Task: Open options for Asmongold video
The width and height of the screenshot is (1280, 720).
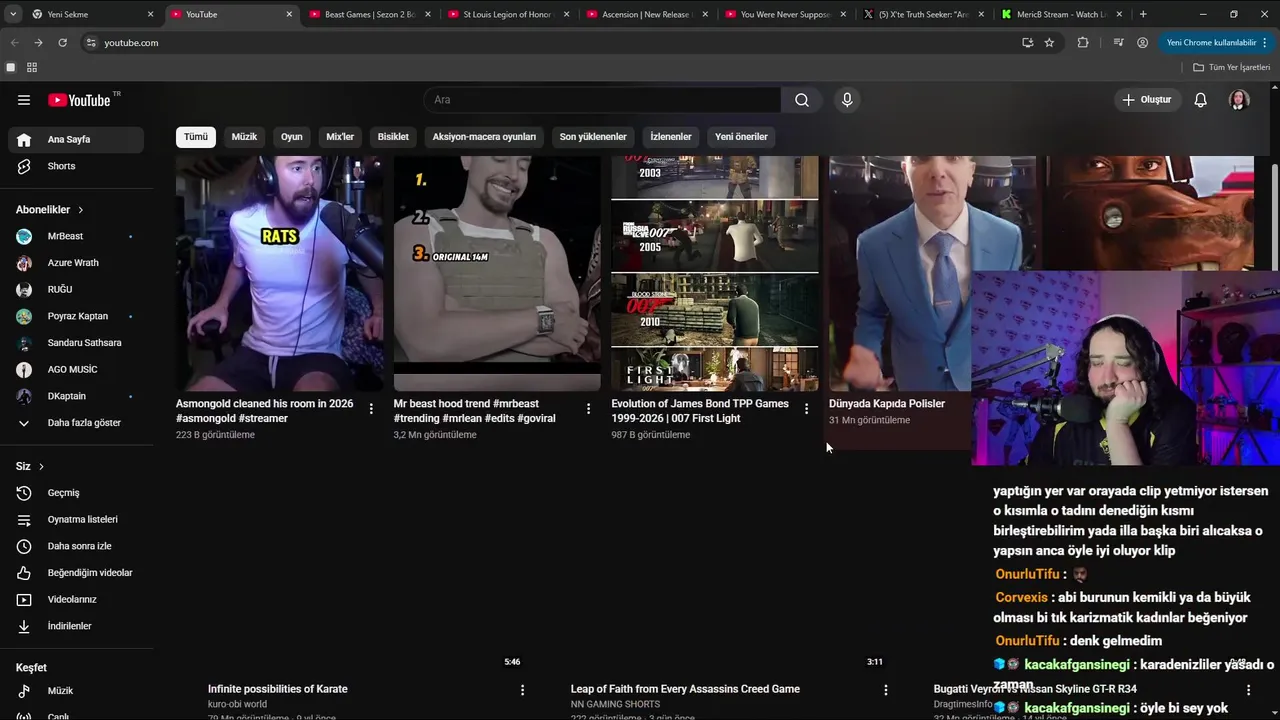Action: click(x=371, y=409)
